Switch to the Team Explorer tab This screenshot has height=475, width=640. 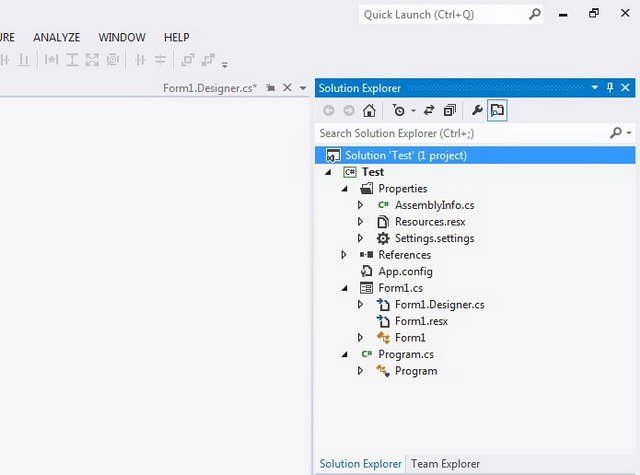pos(445,464)
